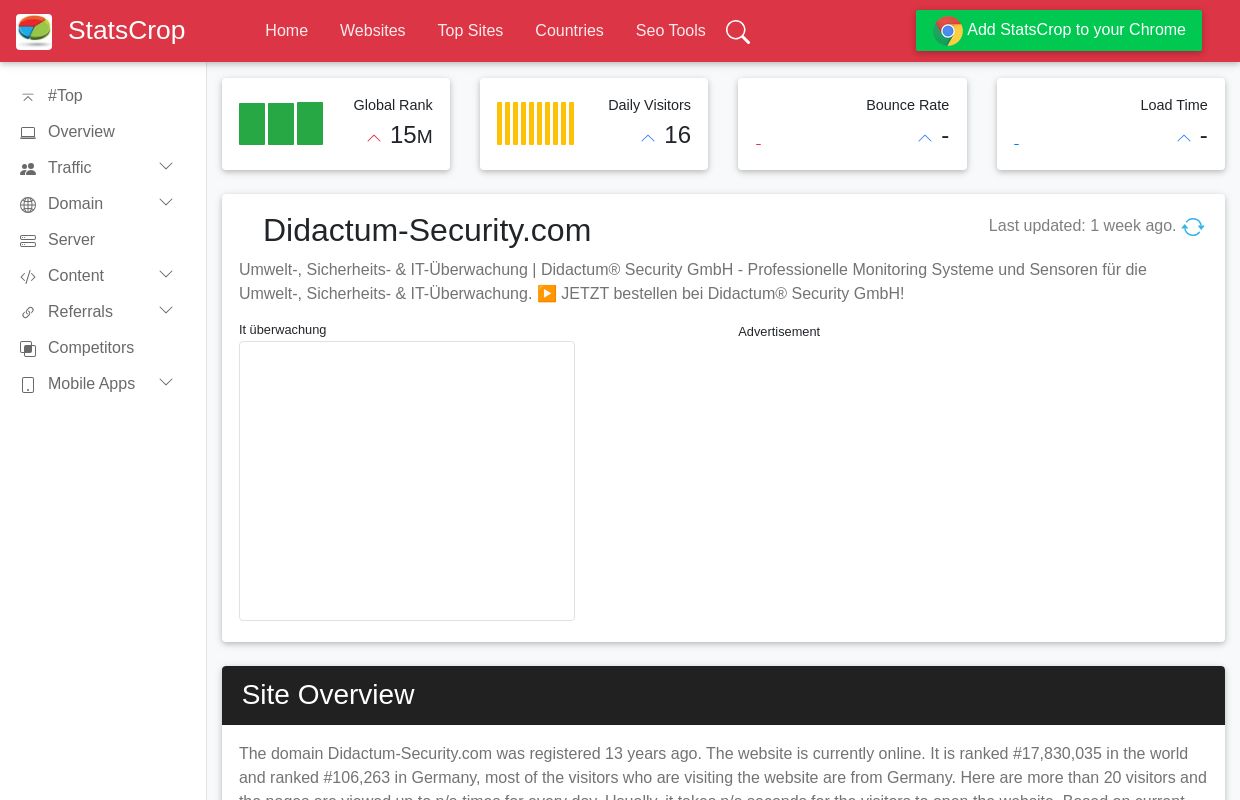The width and height of the screenshot is (1240, 800).
Task: Click the StatsCrop brand name link
Action: (x=126, y=30)
